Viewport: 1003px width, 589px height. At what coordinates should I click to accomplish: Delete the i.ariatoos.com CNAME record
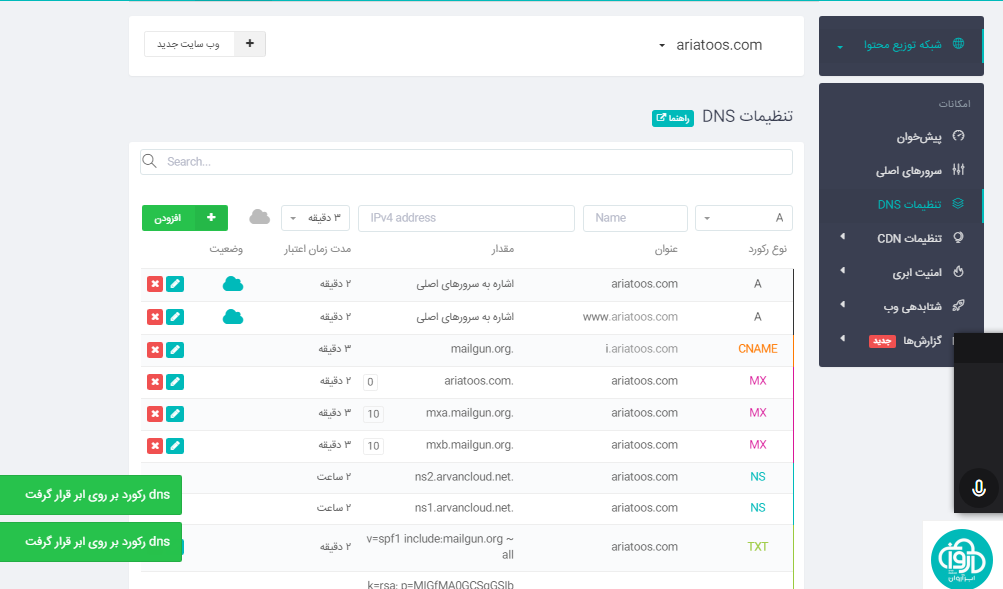(155, 350)
